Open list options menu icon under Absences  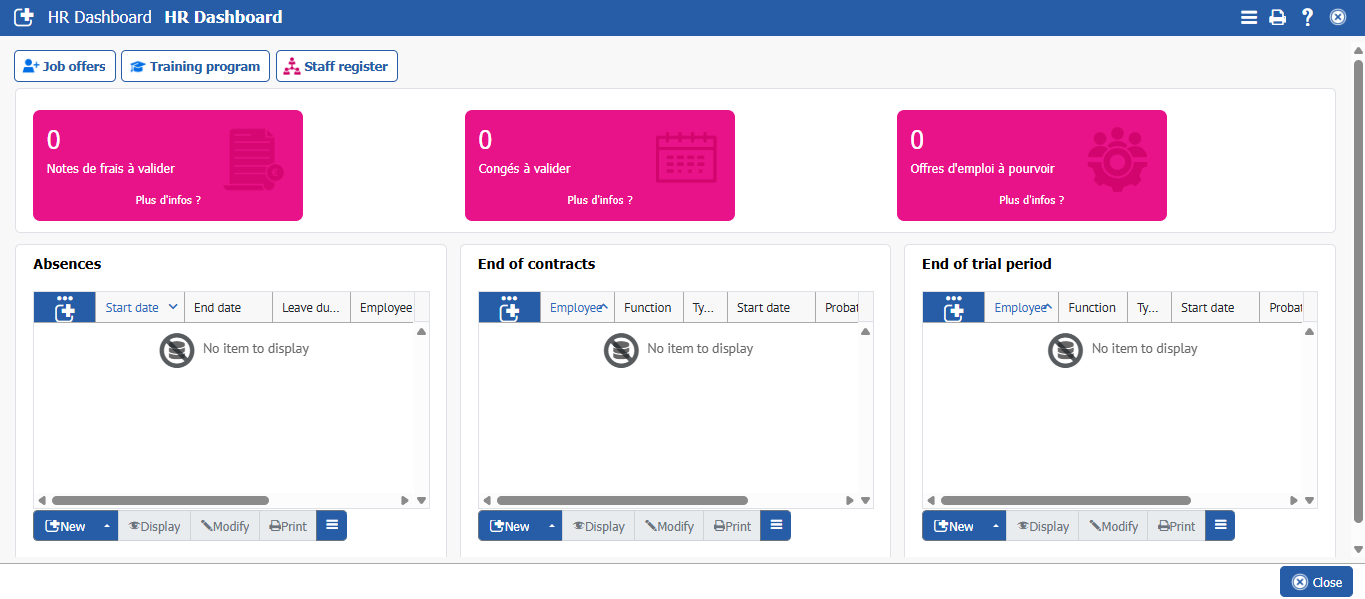pyautogui.click(x=332, y=526)
